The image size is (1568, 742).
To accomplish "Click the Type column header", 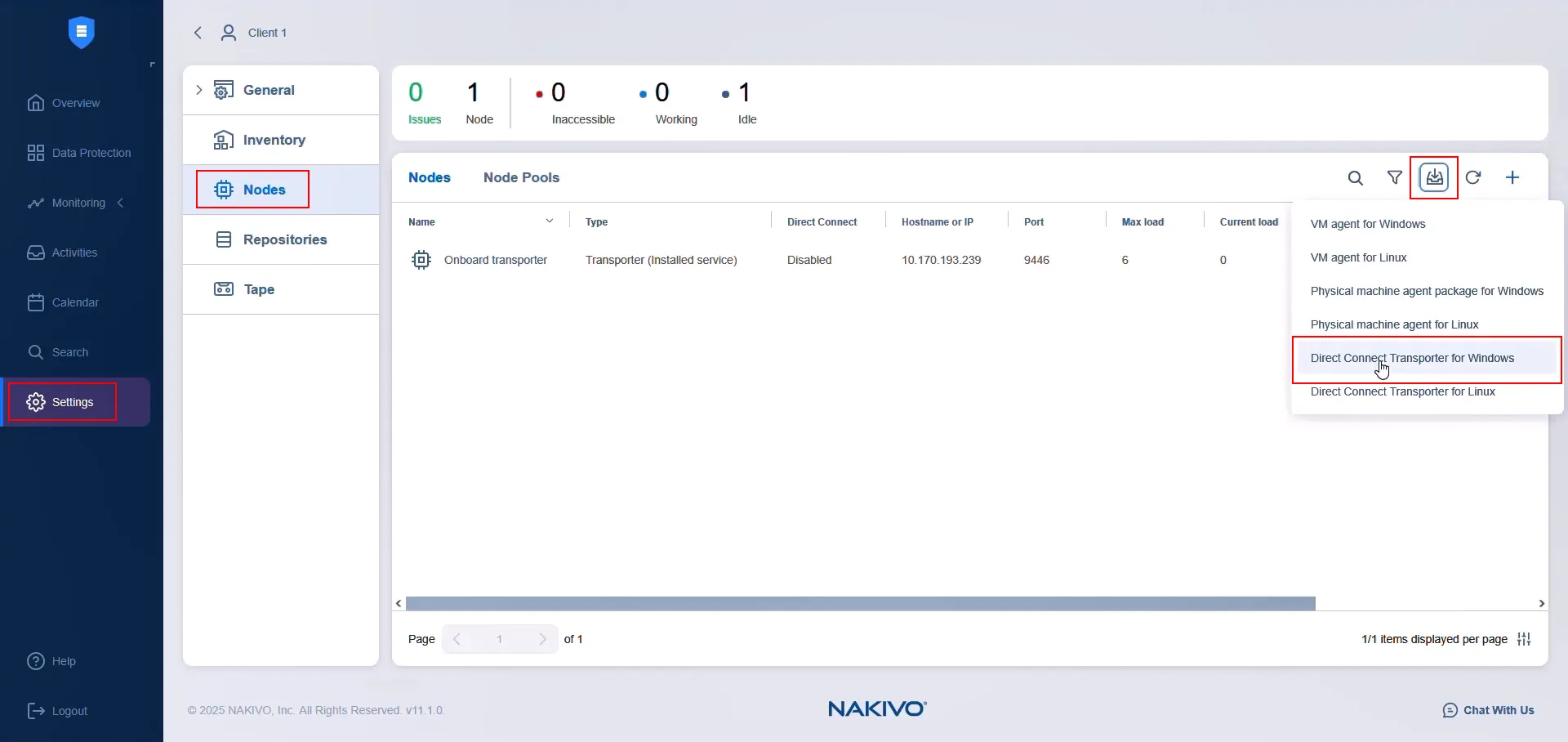I will click(x=596, y=221).
